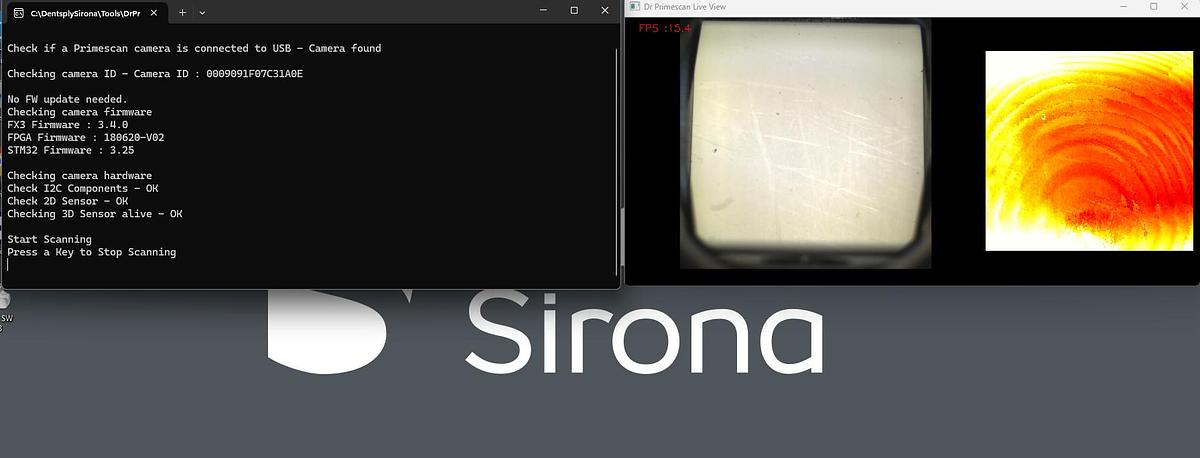
Task: Click the Camera ID line in terminal
Action: pos(154,74)
